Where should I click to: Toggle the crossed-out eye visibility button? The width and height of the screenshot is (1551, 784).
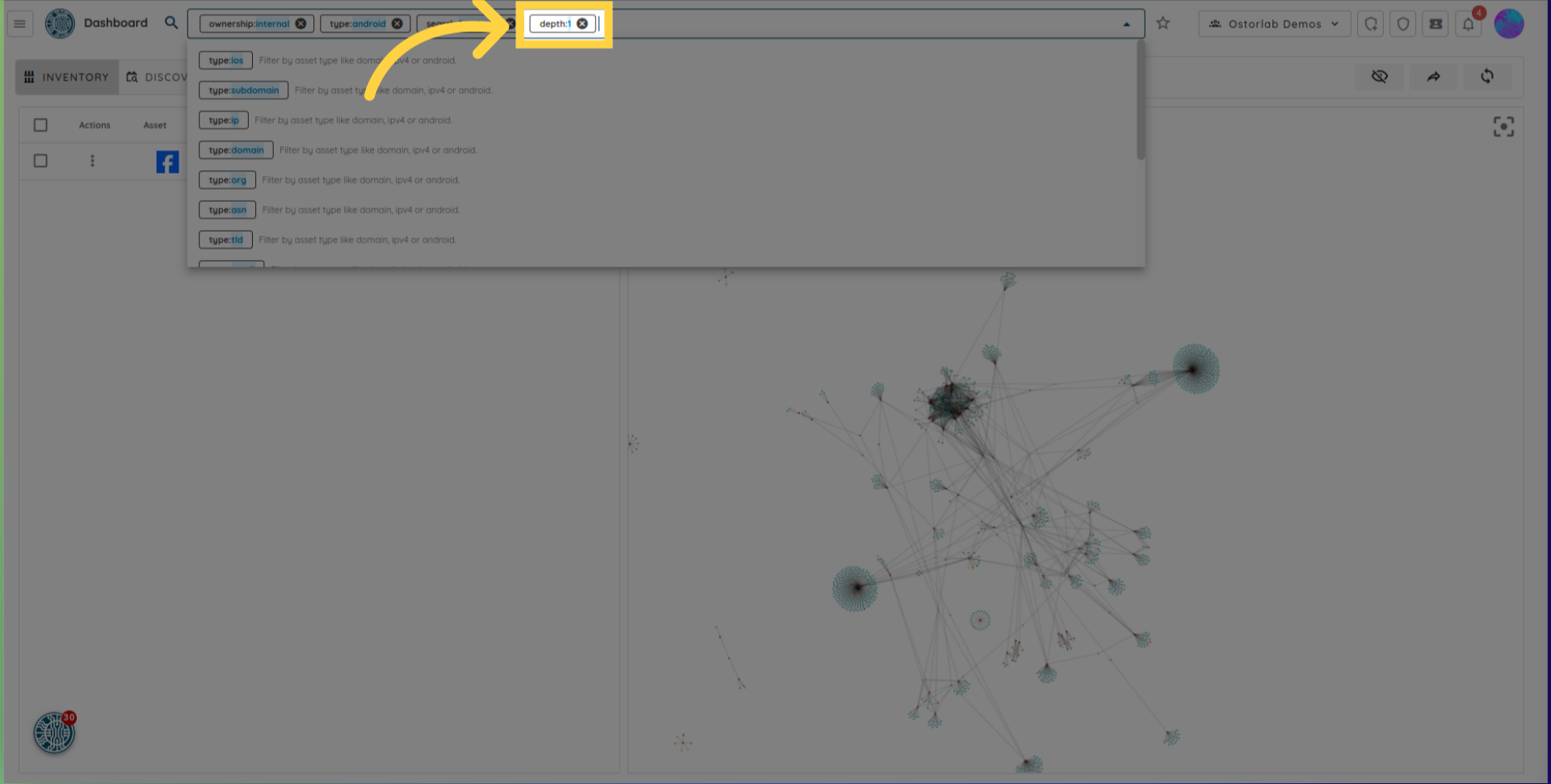pyautogui.click(x=1379, y=77)
